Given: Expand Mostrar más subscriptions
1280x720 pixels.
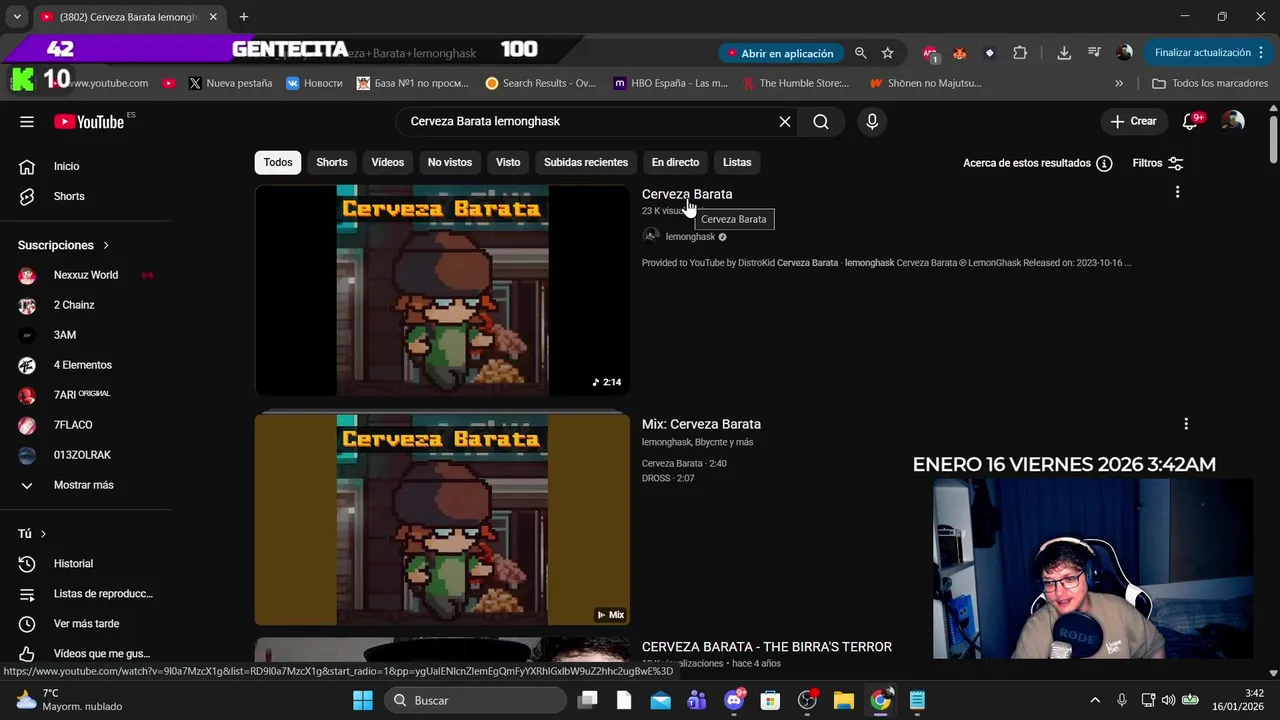Looking at the screenshot, I should point(86,485).
